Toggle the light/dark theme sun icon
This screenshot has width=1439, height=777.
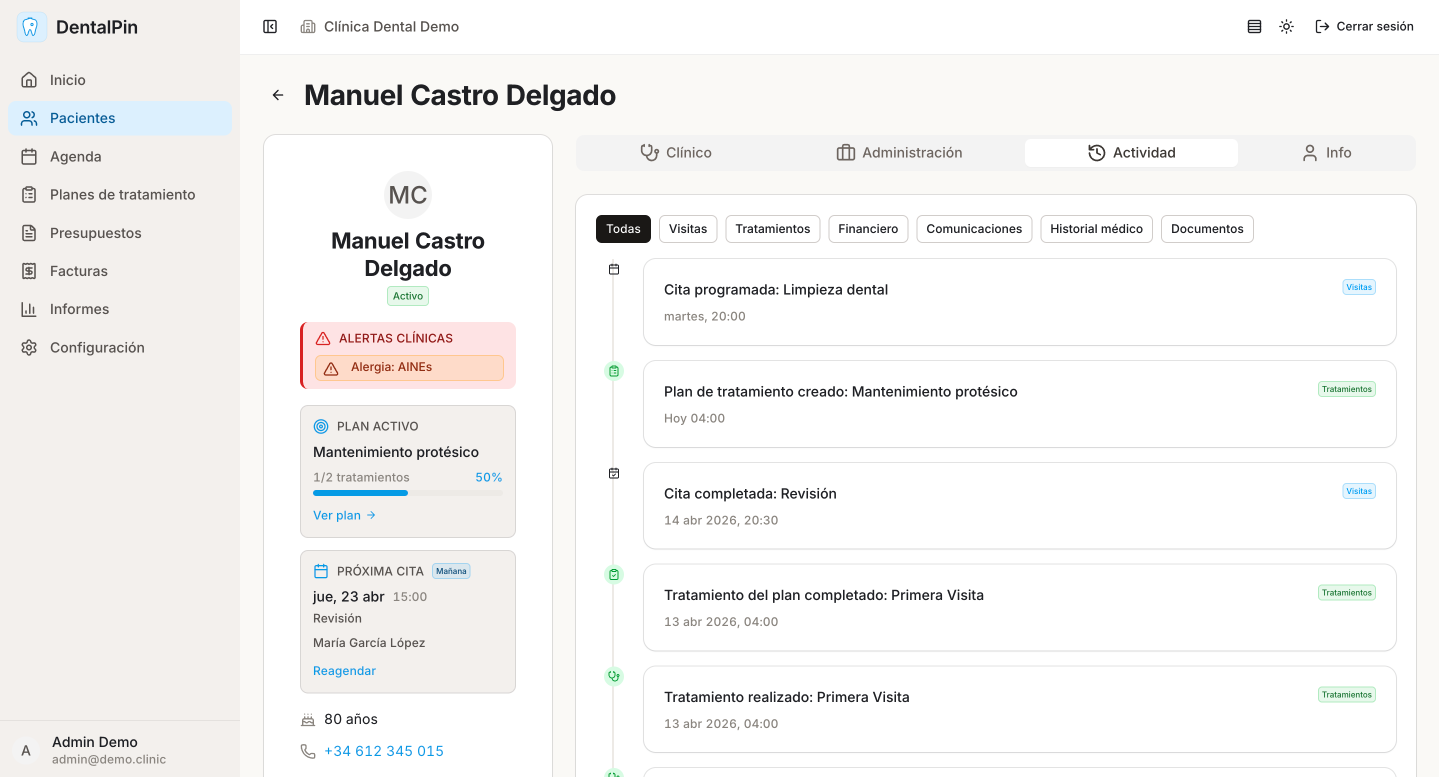tap(1286, 27)
